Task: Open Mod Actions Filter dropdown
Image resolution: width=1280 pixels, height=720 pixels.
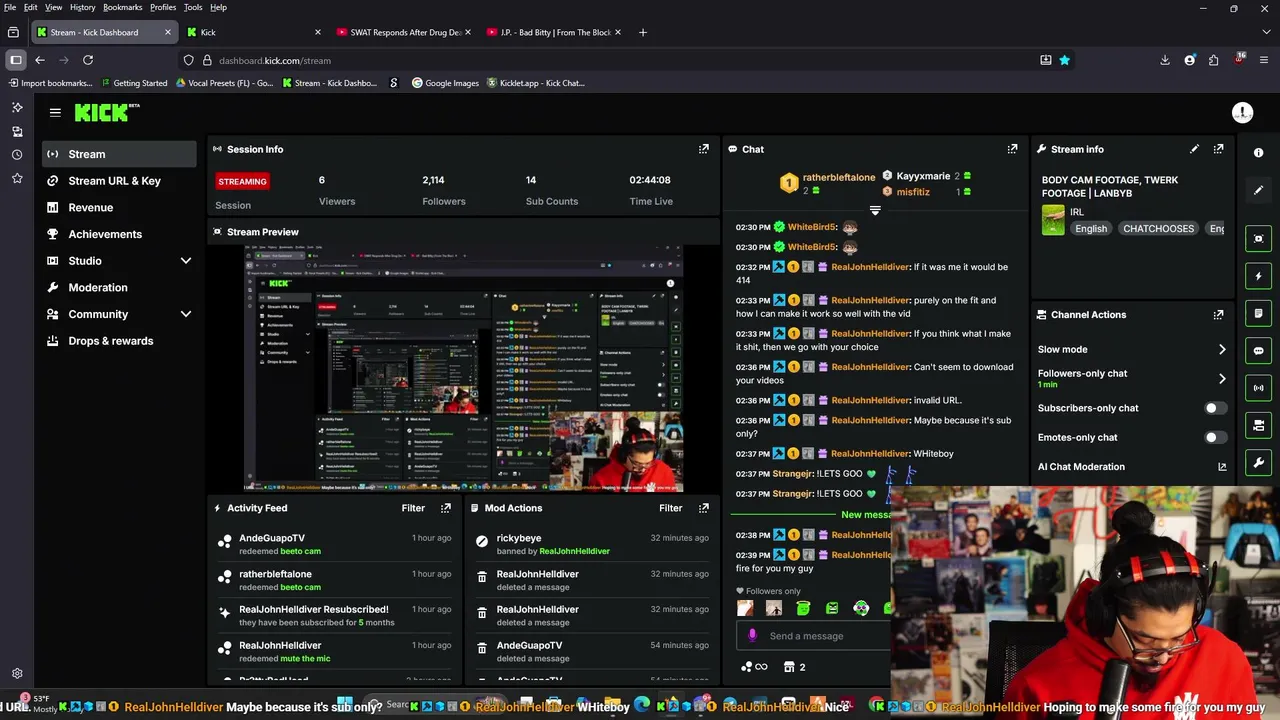Action: click(x=670, y=508)
